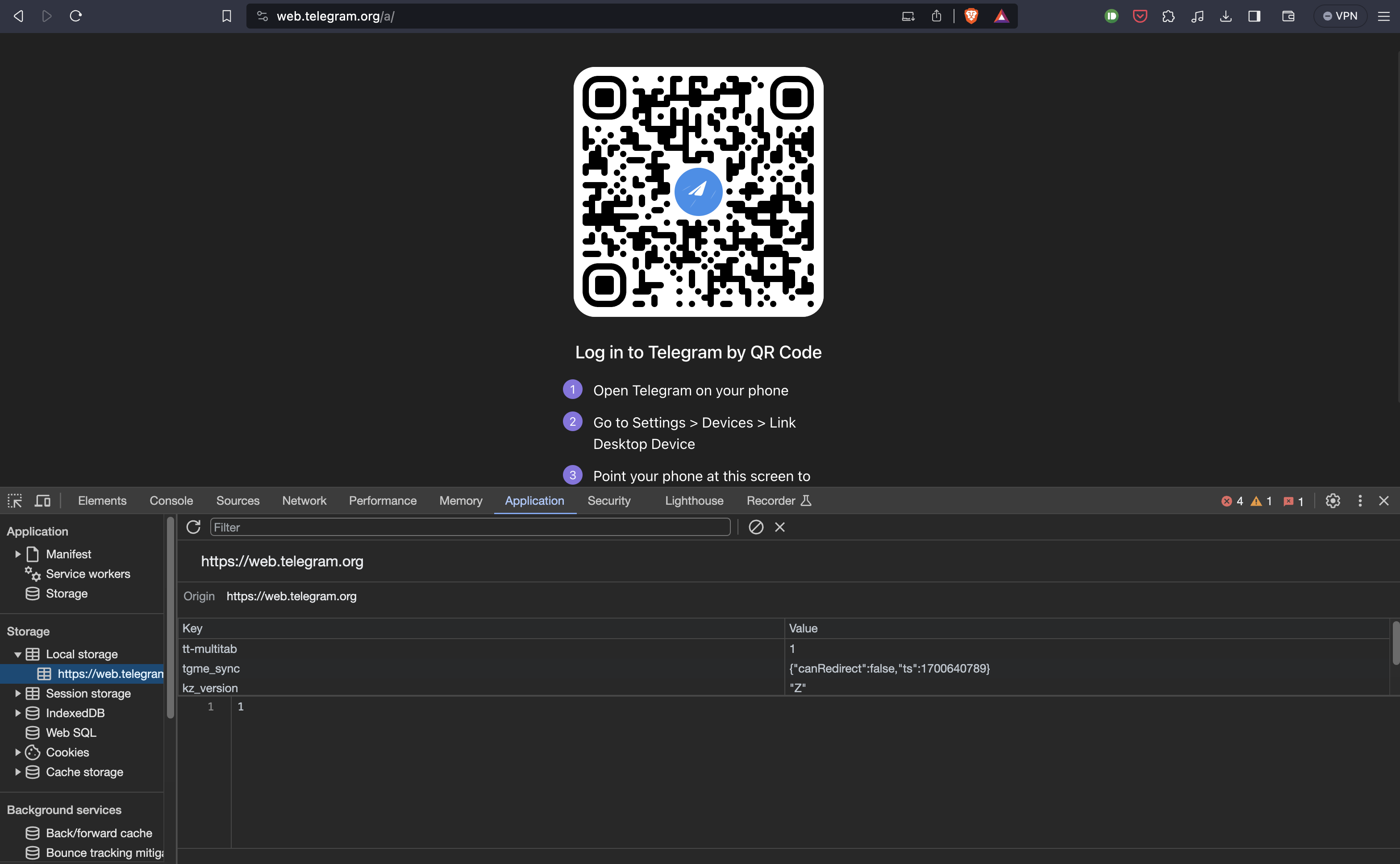This screenshot has height=864, width=1400.
Task: Click the refresh local storage icon
Action: pos(193,527)
